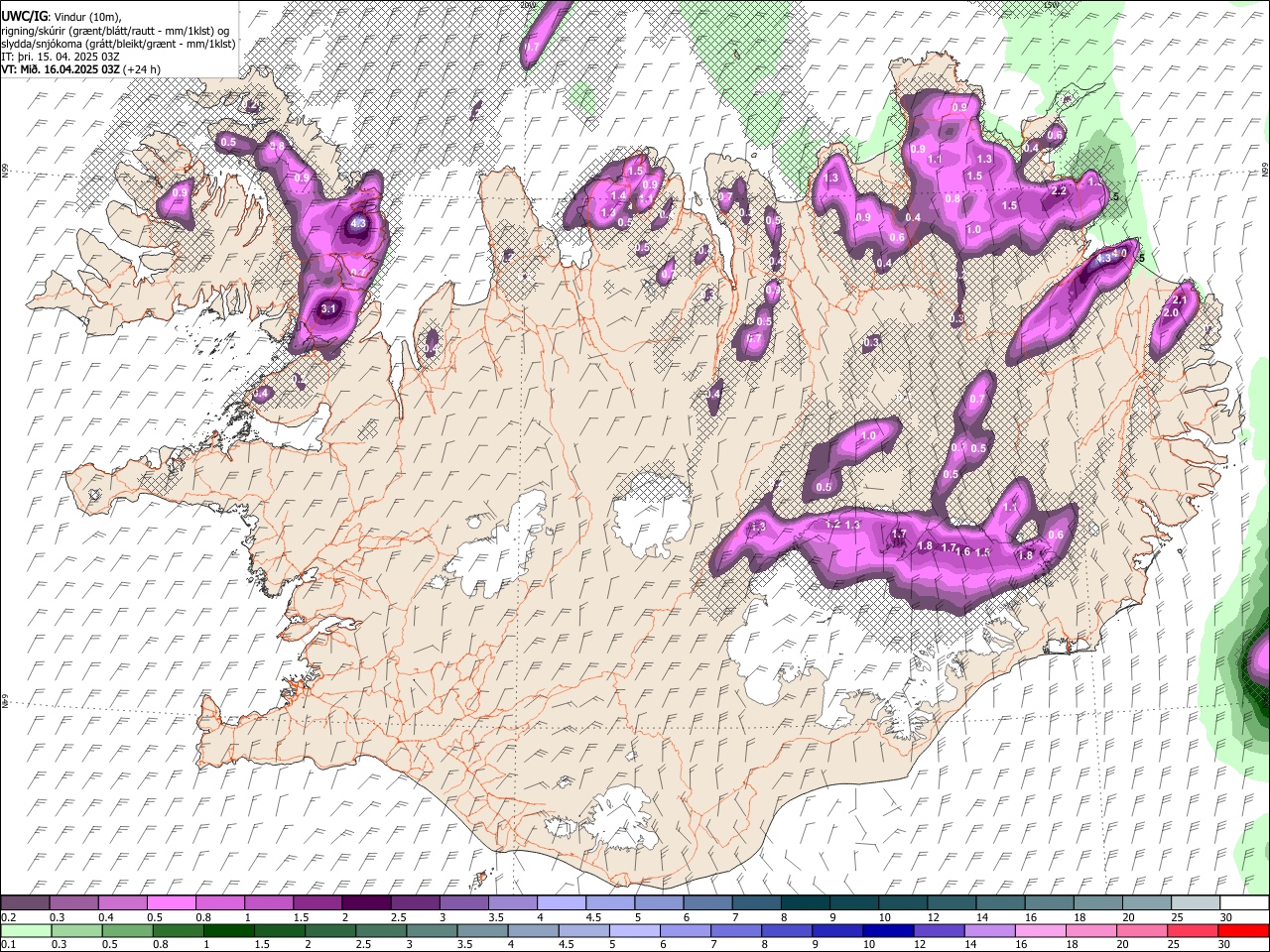Click the 2.0 snowfall value near east coast
This screenshot has width=1270, height=952.
[1170, 312]
